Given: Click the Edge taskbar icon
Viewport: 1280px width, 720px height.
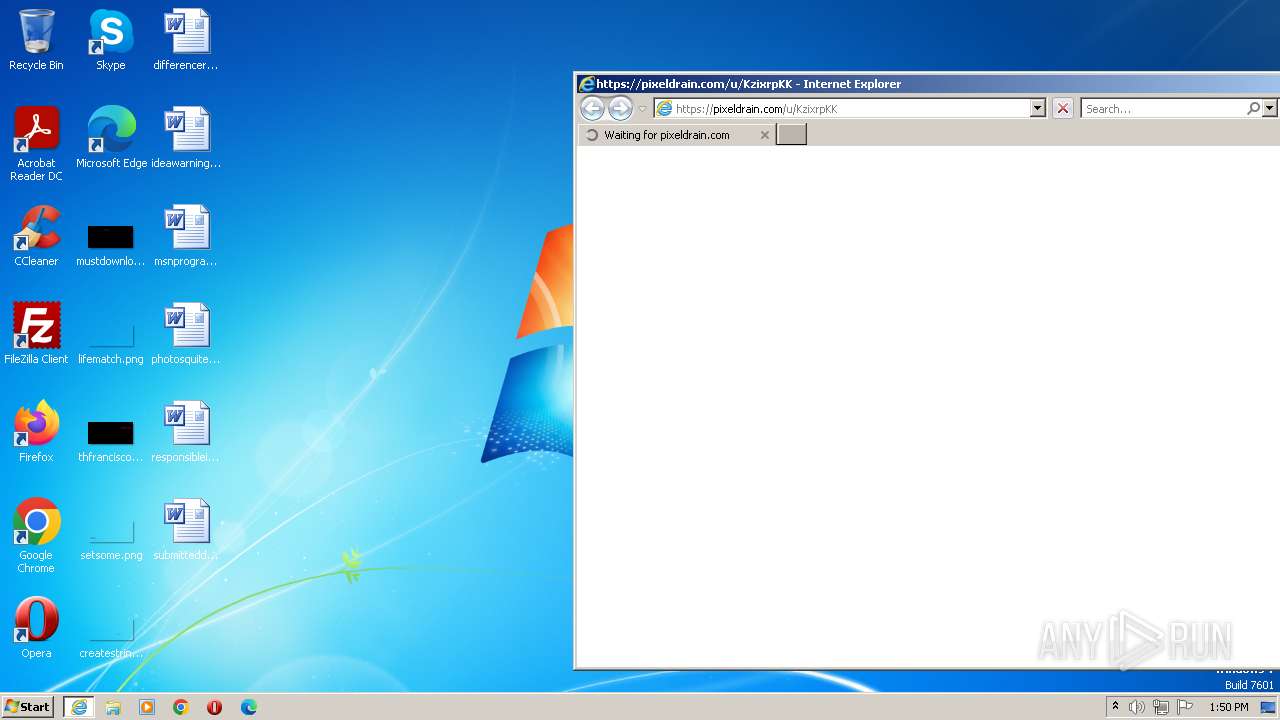Looking at the screenshot, I should click(248, 707).
